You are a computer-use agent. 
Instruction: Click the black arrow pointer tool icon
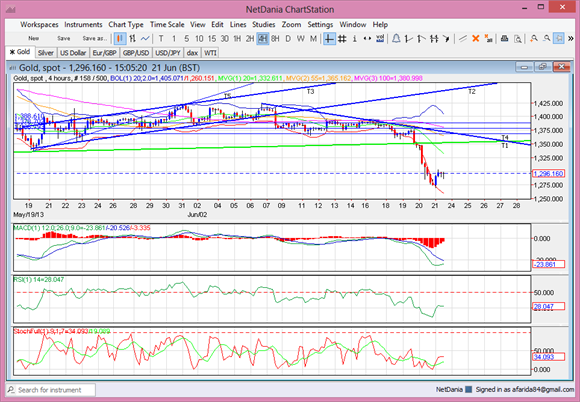[x=446, y=38]
